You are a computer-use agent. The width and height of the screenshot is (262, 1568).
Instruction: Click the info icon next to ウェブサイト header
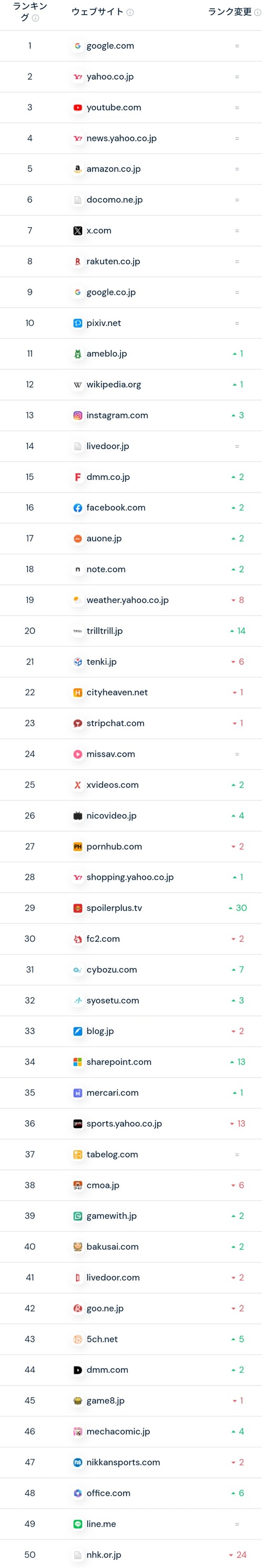[x=130, y=12]
